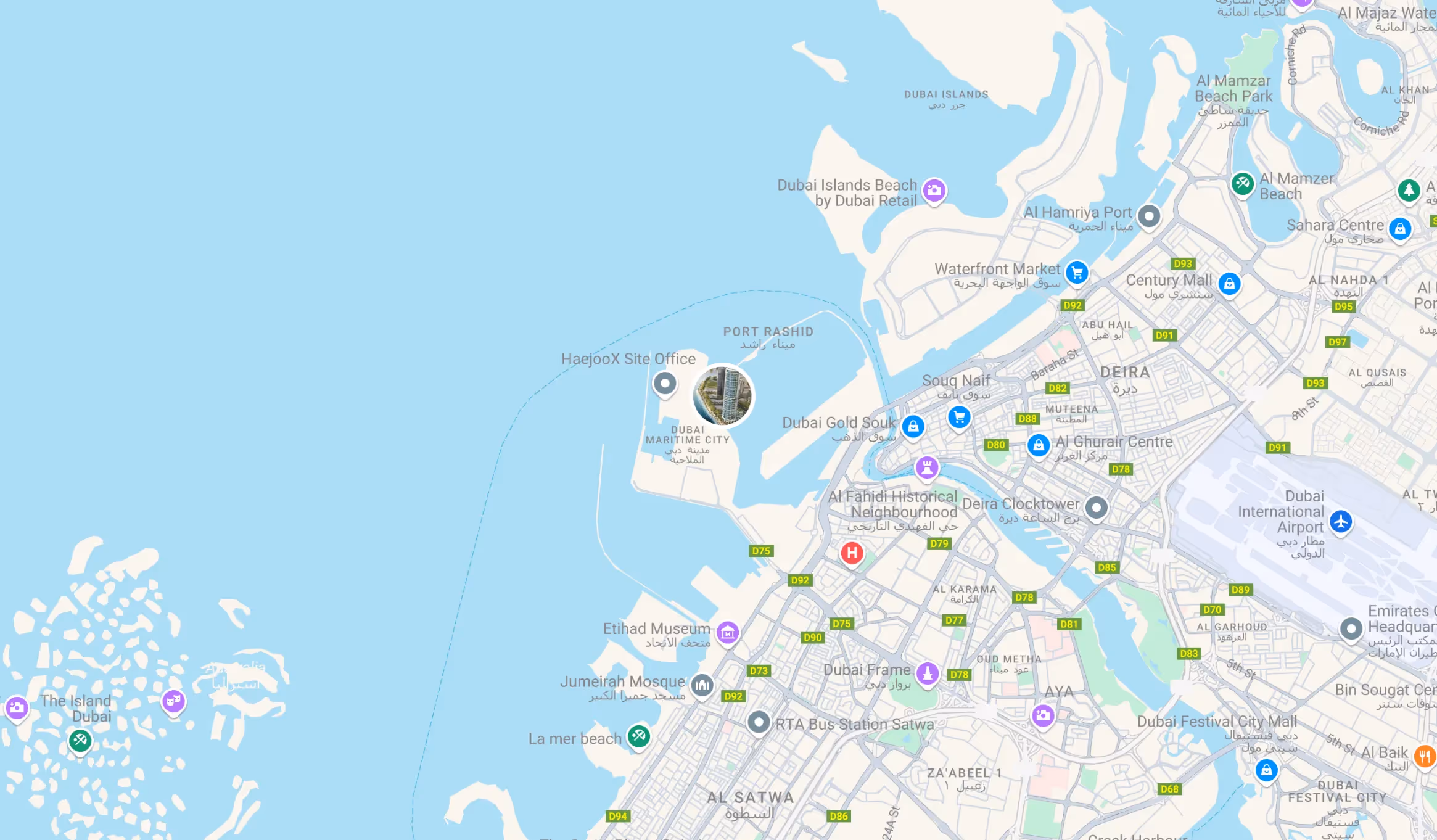The height and width of the screenshot is (840, 1437).
Task: Click the Dubai International Airport plane icon
Action: (x=1341, y=522)
